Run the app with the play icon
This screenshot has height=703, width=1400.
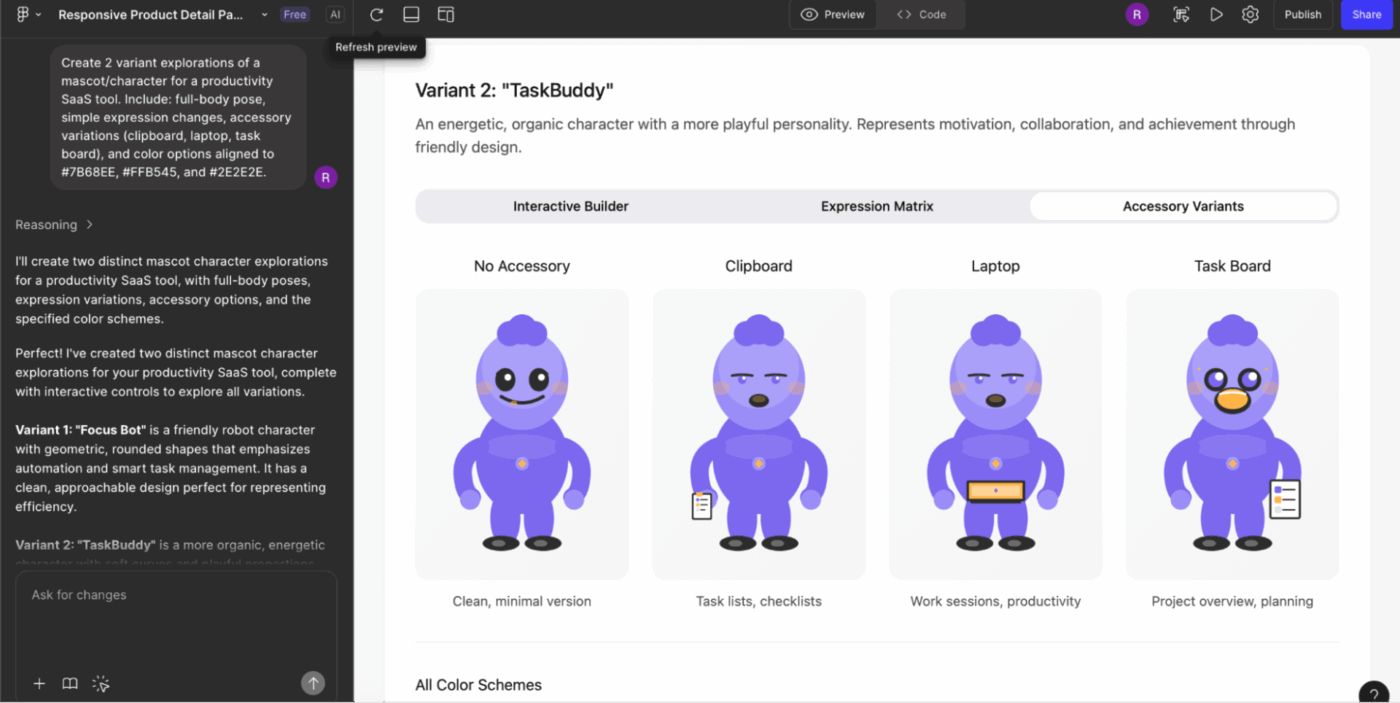point(1216,14)
